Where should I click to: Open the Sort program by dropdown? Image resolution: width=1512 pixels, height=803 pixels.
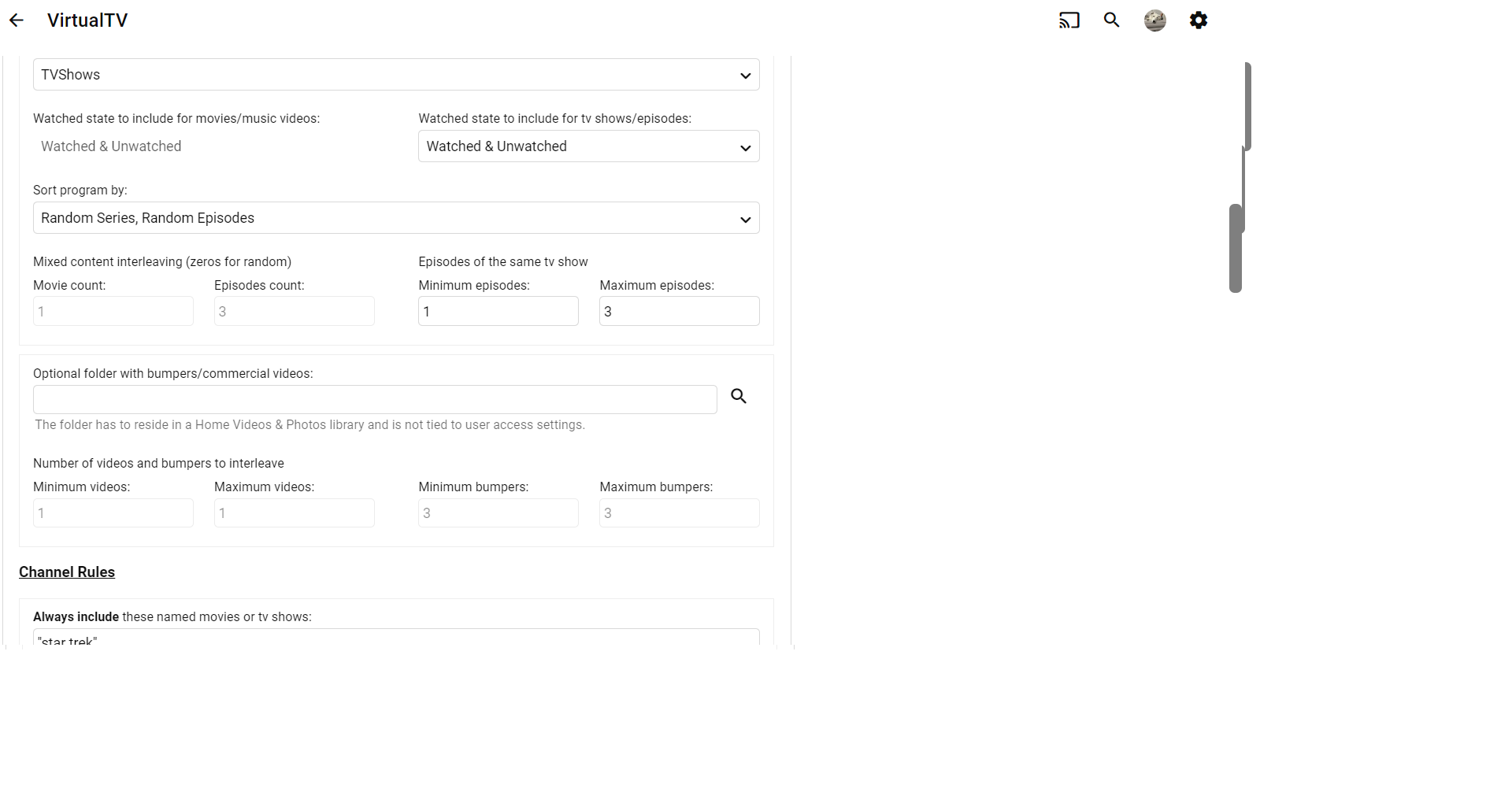pyautogui.click(x=396, y=218)
